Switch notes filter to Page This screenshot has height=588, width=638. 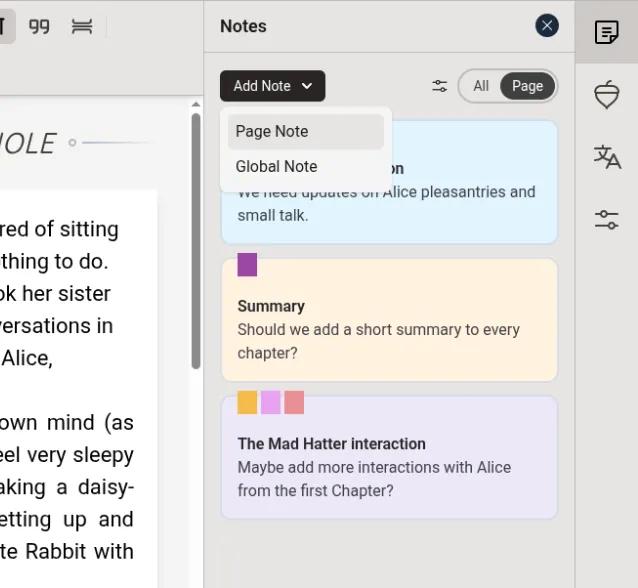(x=527, y=86)
